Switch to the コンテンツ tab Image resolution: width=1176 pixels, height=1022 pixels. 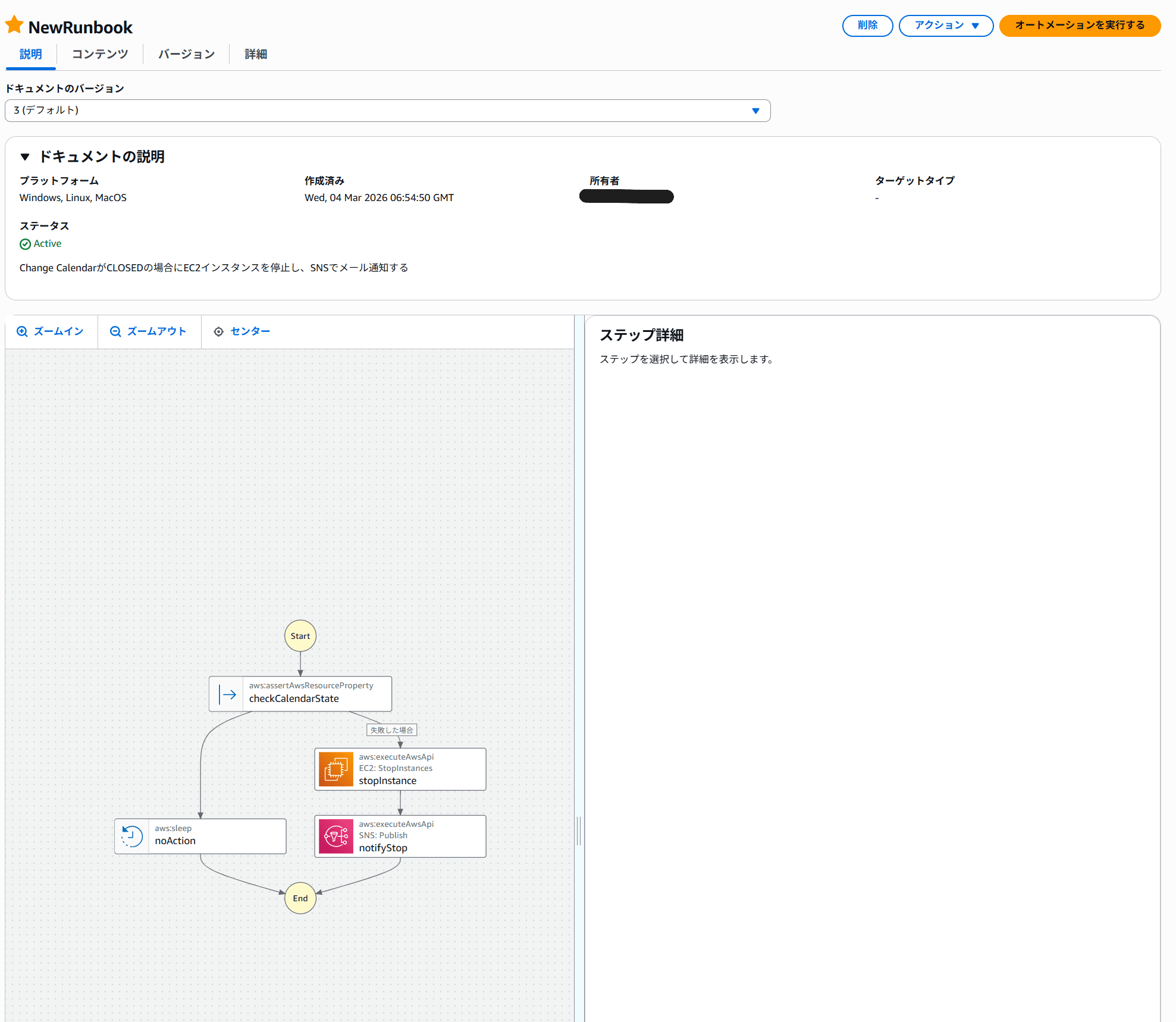click(x=100, y=54)
